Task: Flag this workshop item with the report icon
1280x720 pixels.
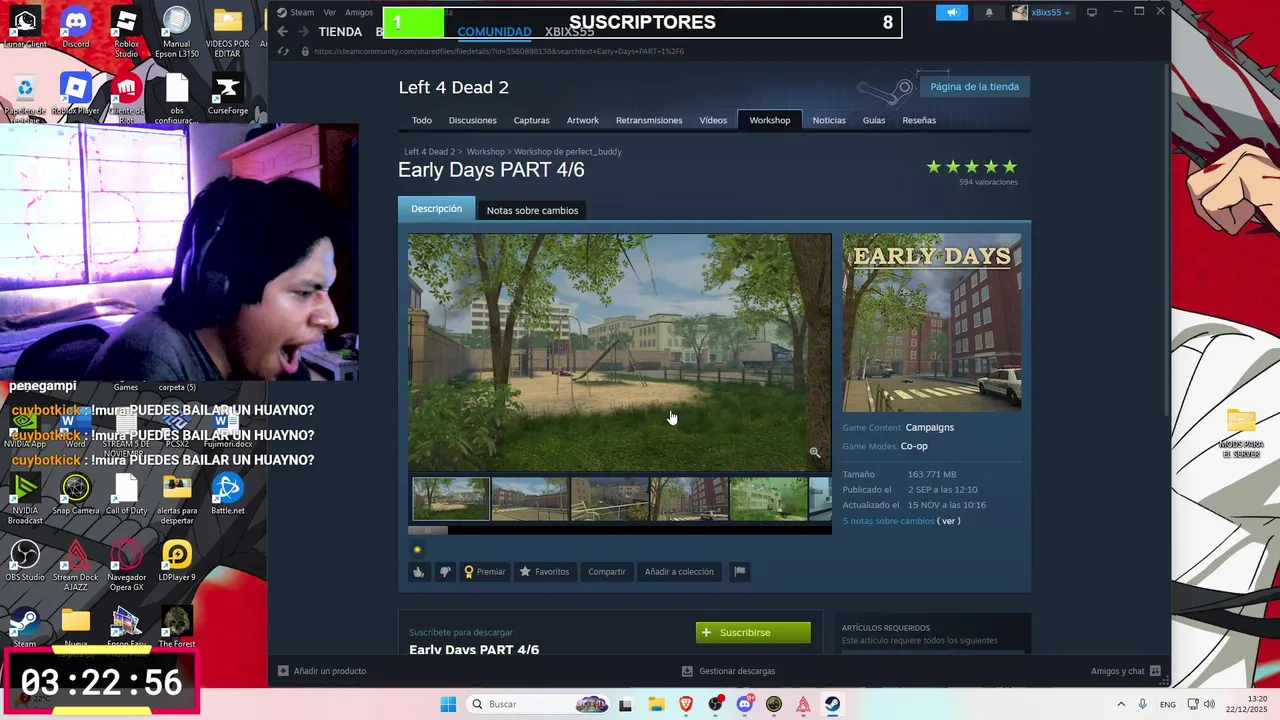Action: point(740,572)
